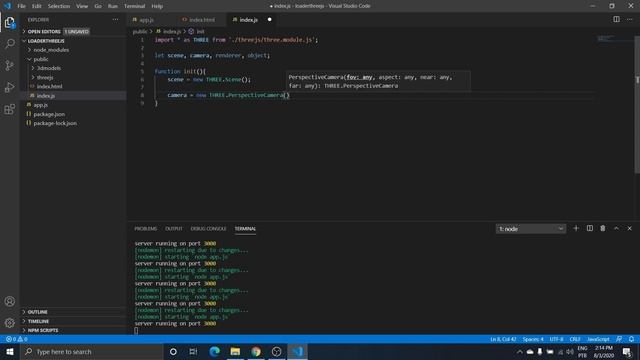Click the feedback icon in status bar
This screenshot has height=360, width=640.
pos(619,339)
